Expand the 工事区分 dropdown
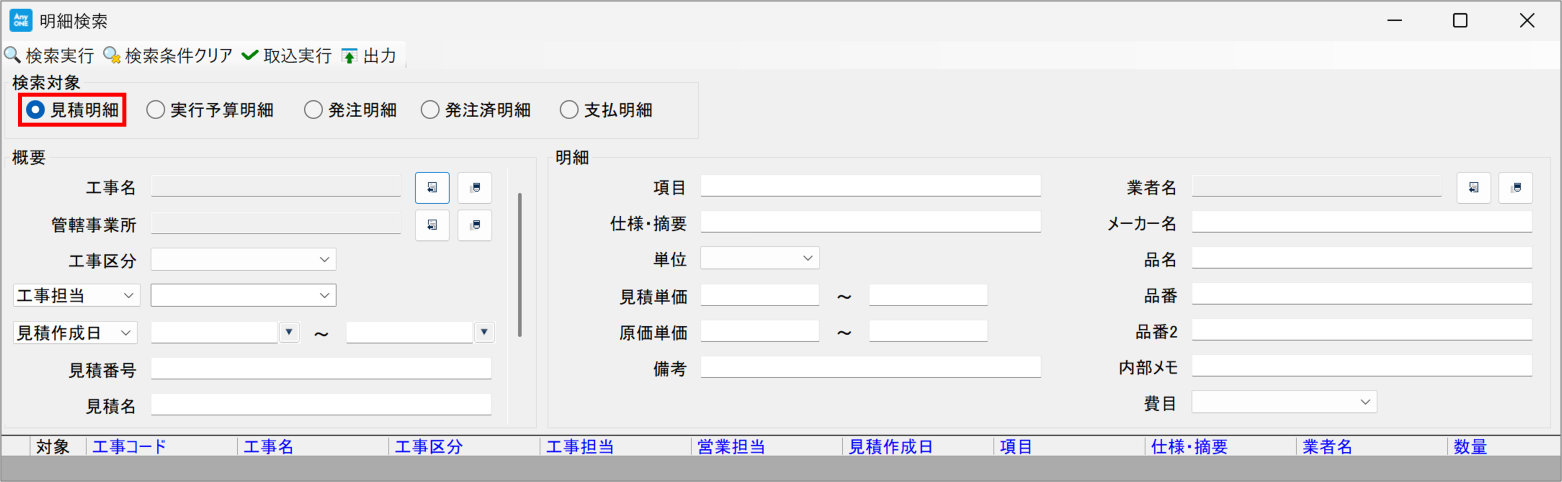The width and height of the screenshot is (1562, 482). (x=324, y=260)
